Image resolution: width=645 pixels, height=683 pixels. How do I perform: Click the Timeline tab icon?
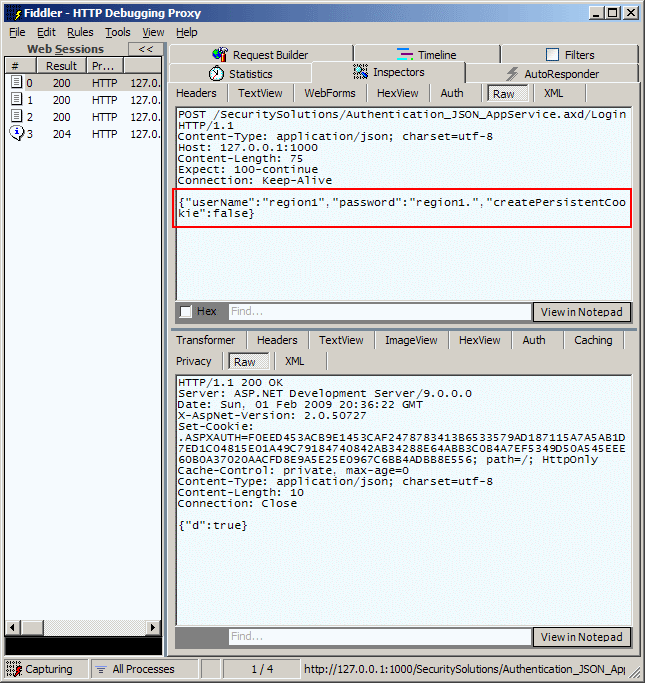pos(405,54)
